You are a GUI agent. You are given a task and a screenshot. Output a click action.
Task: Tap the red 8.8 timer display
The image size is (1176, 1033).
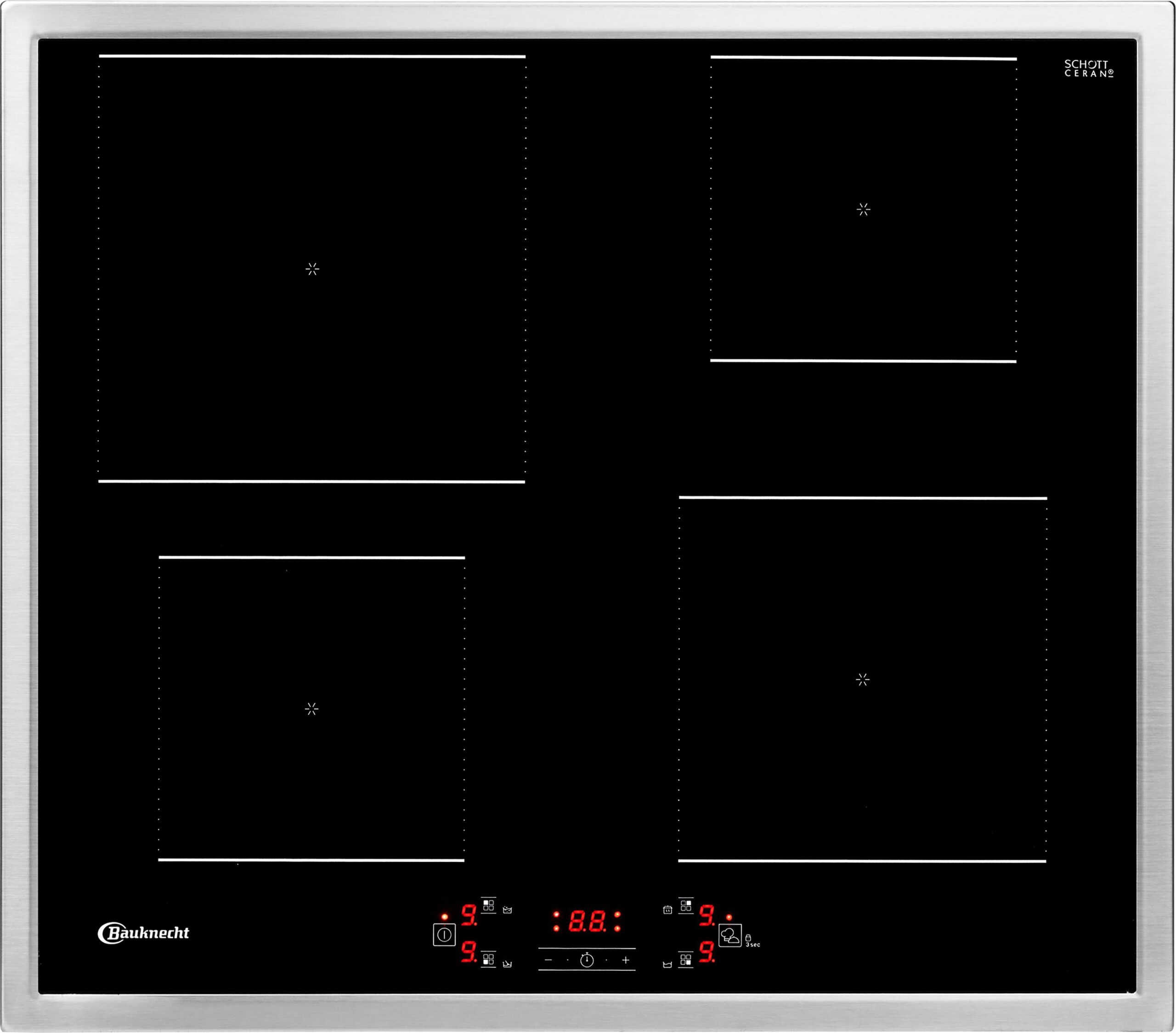pyautogui.click(x=587, y=921)
